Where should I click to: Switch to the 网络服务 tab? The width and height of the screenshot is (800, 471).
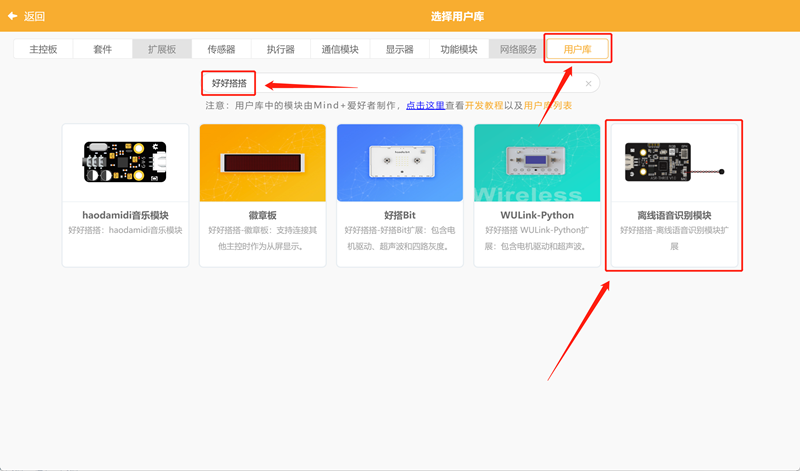tap(518, 49)
